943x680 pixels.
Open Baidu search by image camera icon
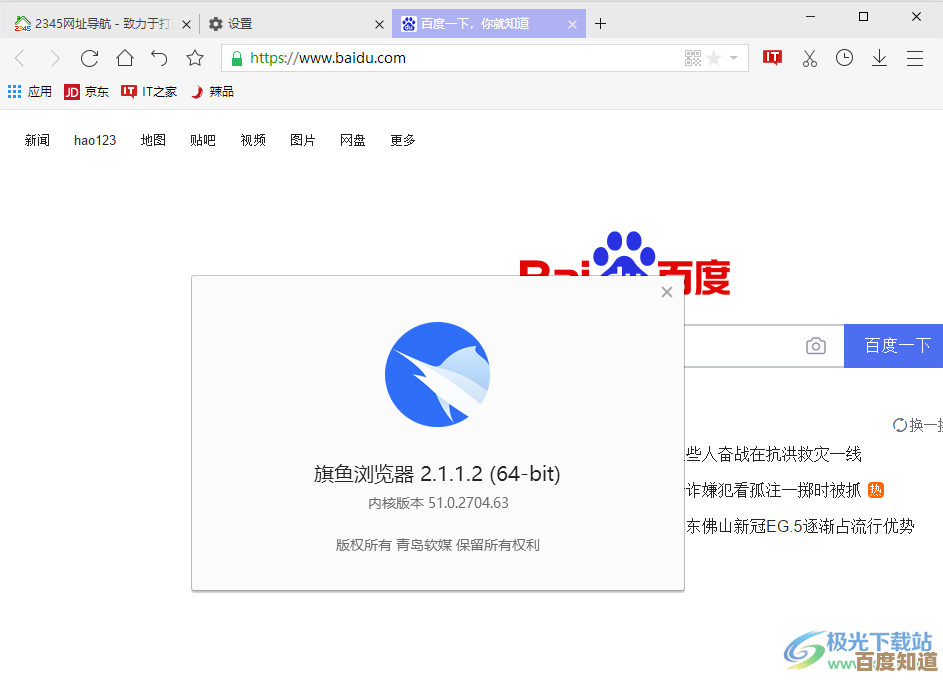[x=815, y=345]
